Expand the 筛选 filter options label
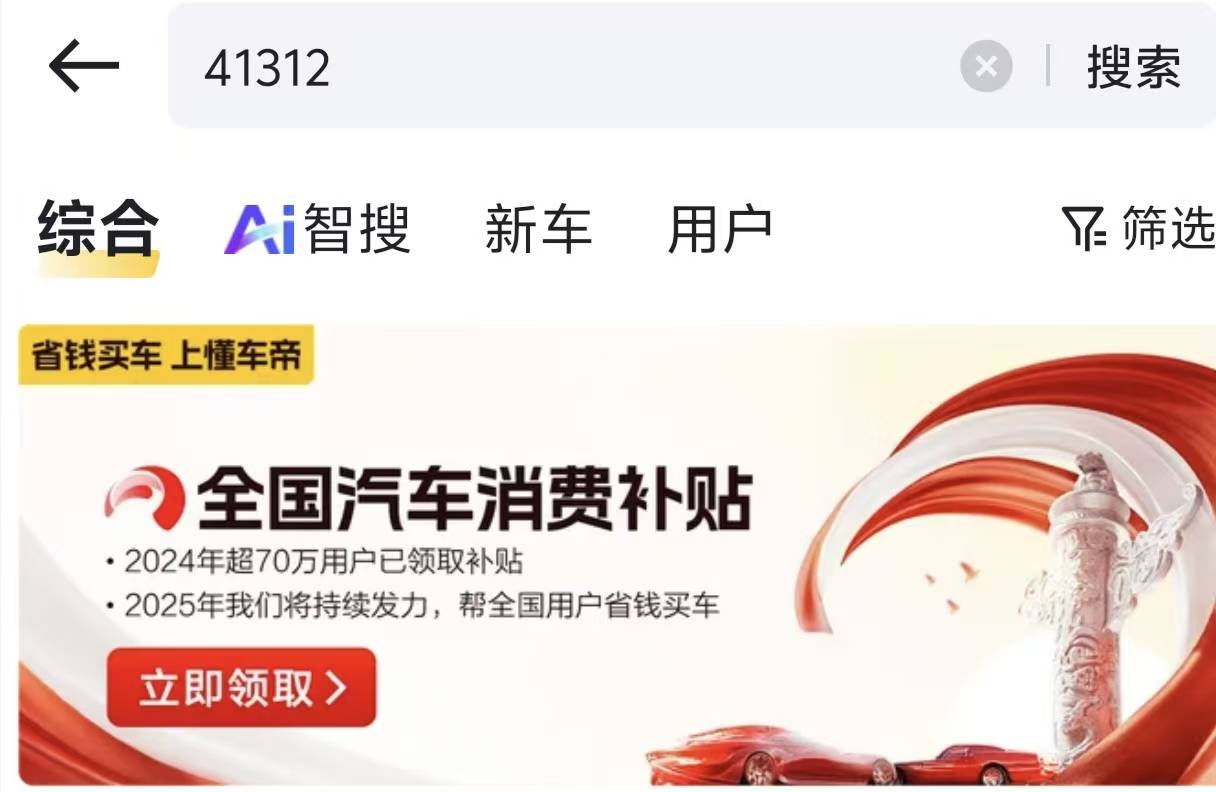 [x=1168, y=228]
